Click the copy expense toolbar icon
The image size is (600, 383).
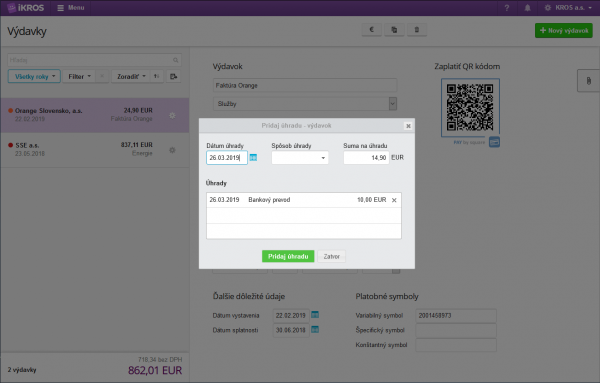(x=394, y=29)
